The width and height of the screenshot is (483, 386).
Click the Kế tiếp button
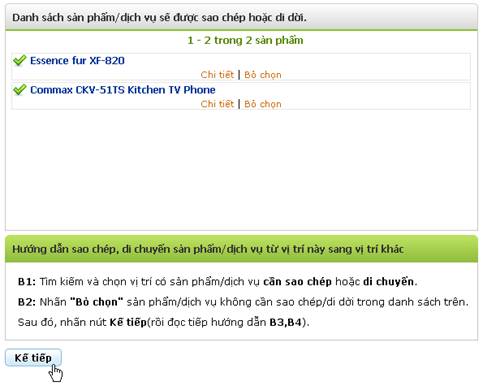[33, 358]
